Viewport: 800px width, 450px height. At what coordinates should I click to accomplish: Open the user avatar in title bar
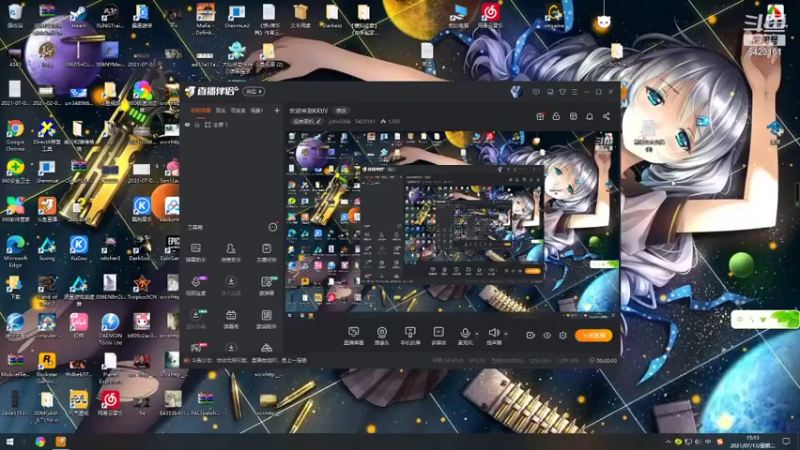pos(516,92)
